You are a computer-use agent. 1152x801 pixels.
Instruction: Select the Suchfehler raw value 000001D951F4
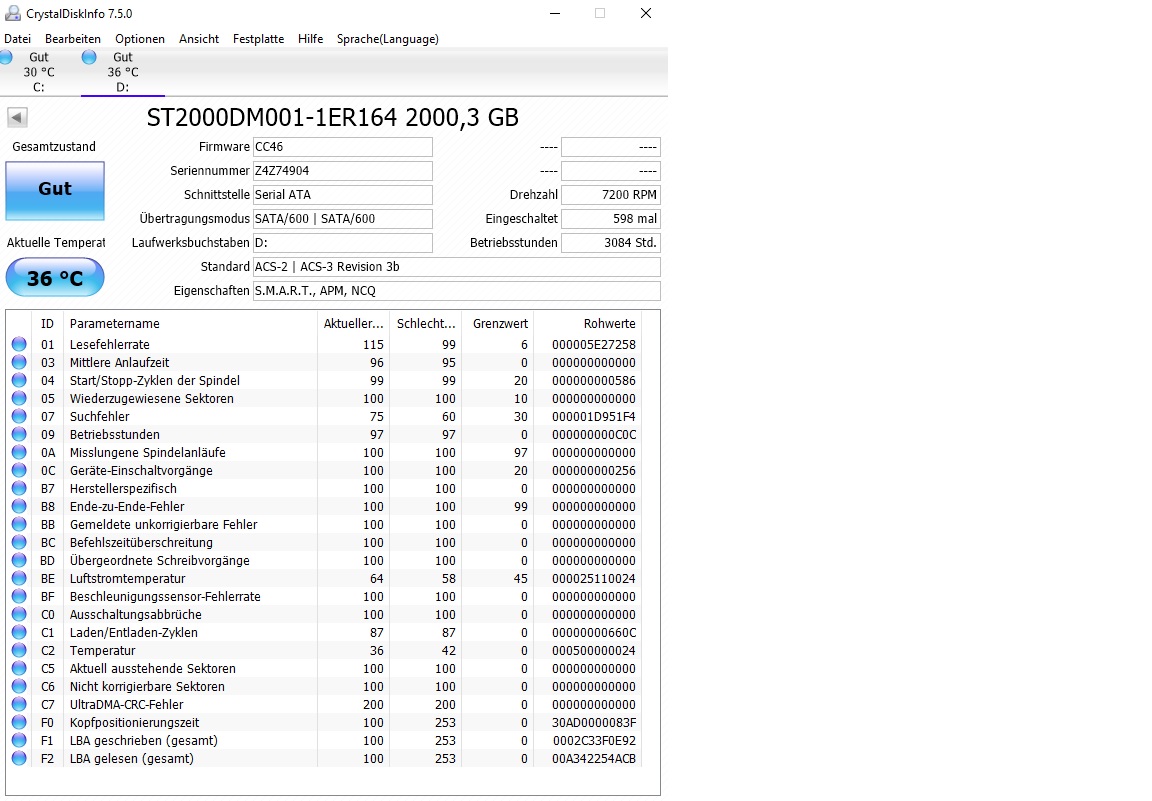point(594,417)
